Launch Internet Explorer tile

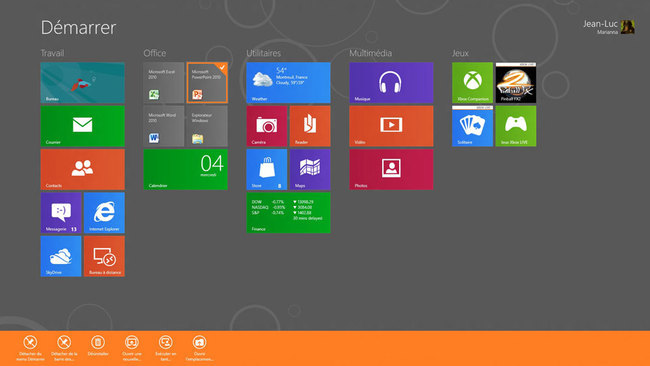pyautogui.click(x=104, y=213)
